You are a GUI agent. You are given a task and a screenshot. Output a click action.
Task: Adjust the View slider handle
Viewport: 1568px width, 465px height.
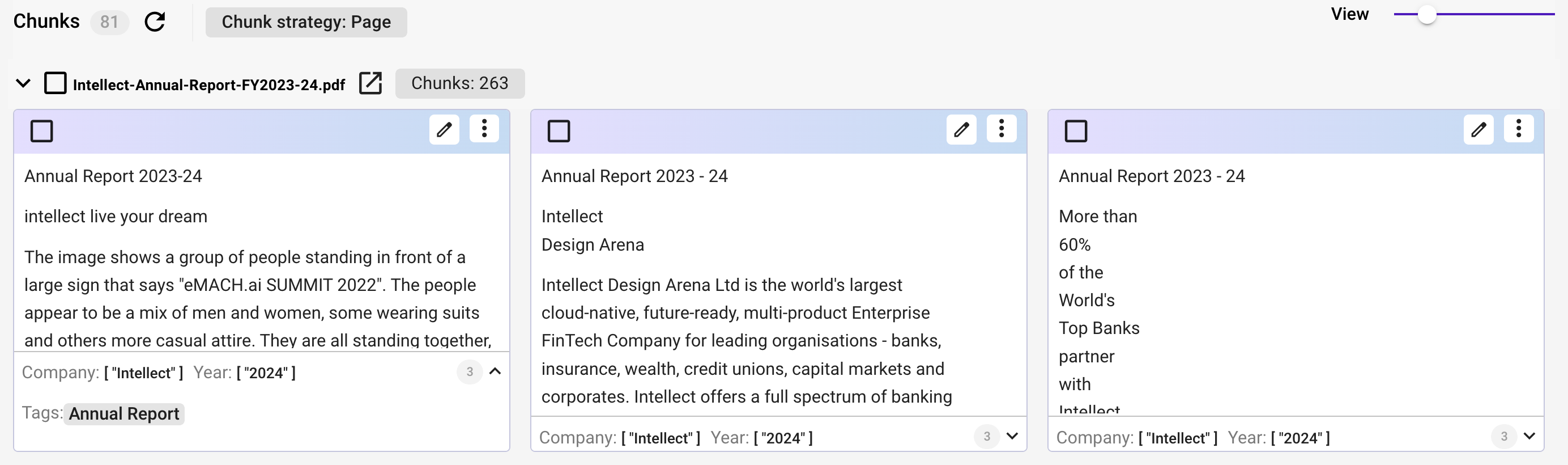(1427, 15)
